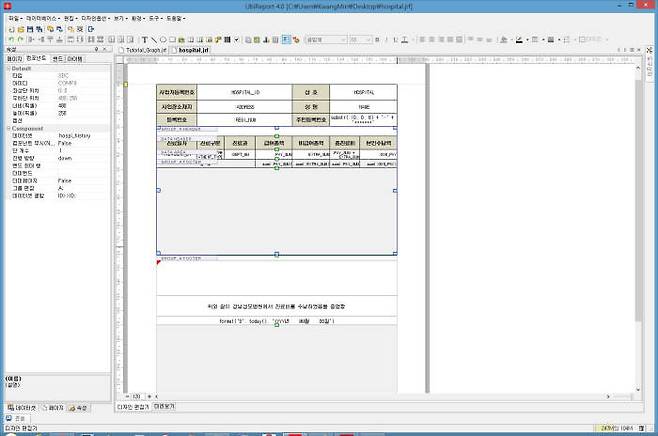Select the diagonal line drawing tool
The height and width of the screenshot is (436, 658).
tap(155, 40)
